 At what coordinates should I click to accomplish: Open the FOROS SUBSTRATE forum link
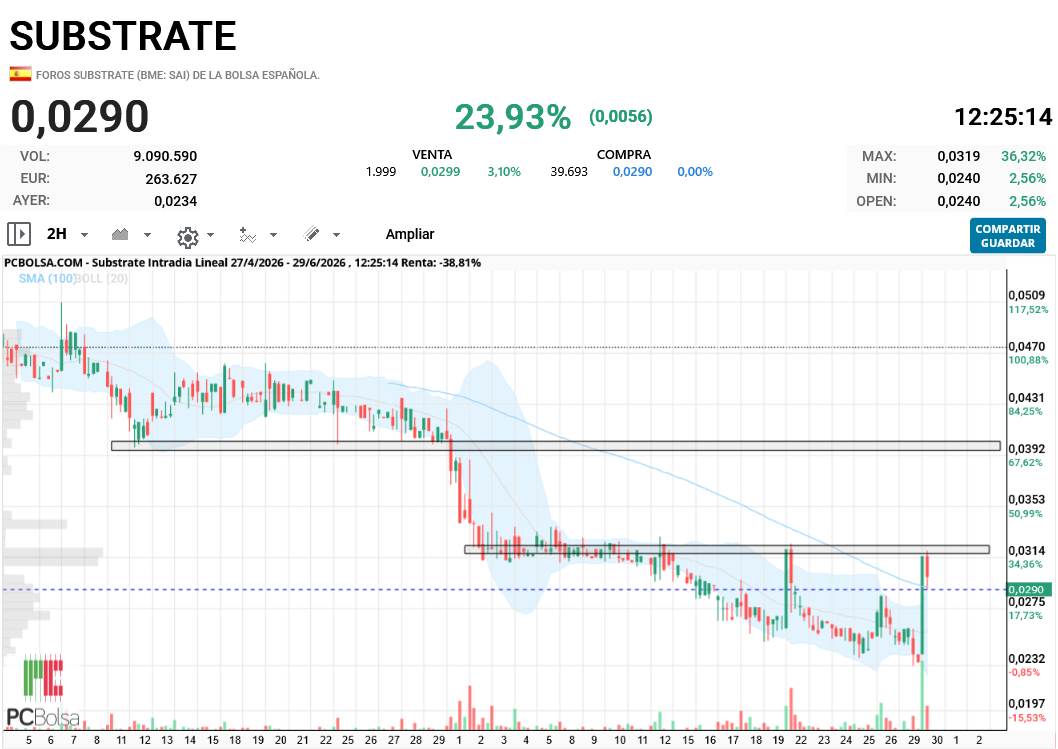[x=177, y=75]
